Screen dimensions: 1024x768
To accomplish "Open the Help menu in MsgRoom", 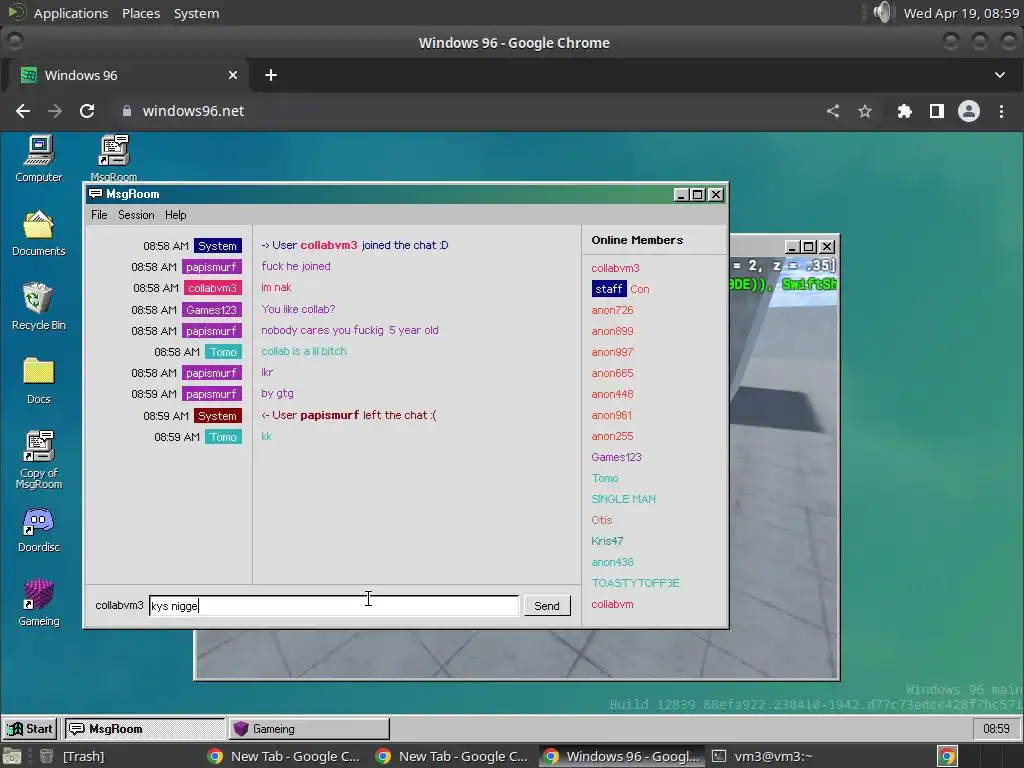I will tap(175, 215).
